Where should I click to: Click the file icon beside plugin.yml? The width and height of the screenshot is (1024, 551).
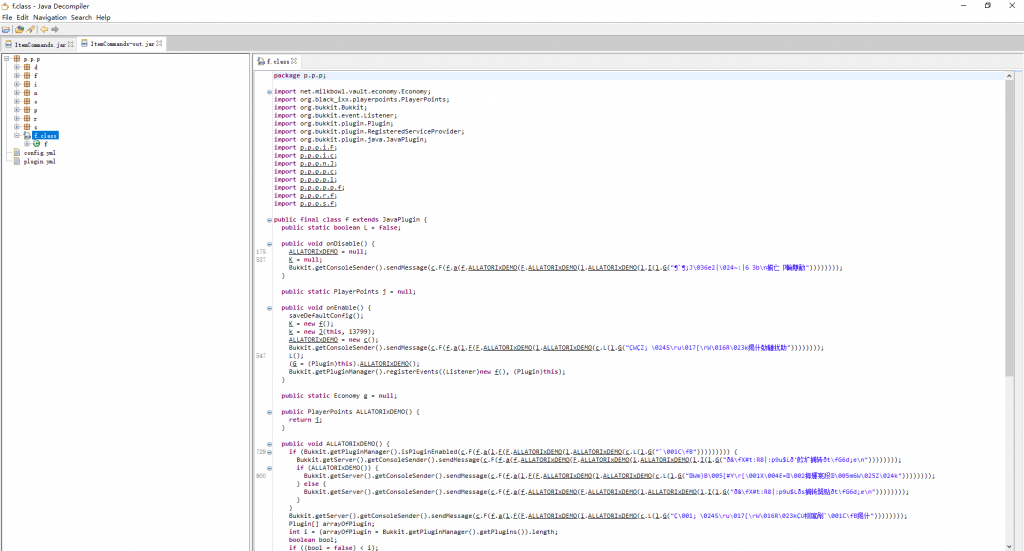pyautogui.click(x=18, y=161)
